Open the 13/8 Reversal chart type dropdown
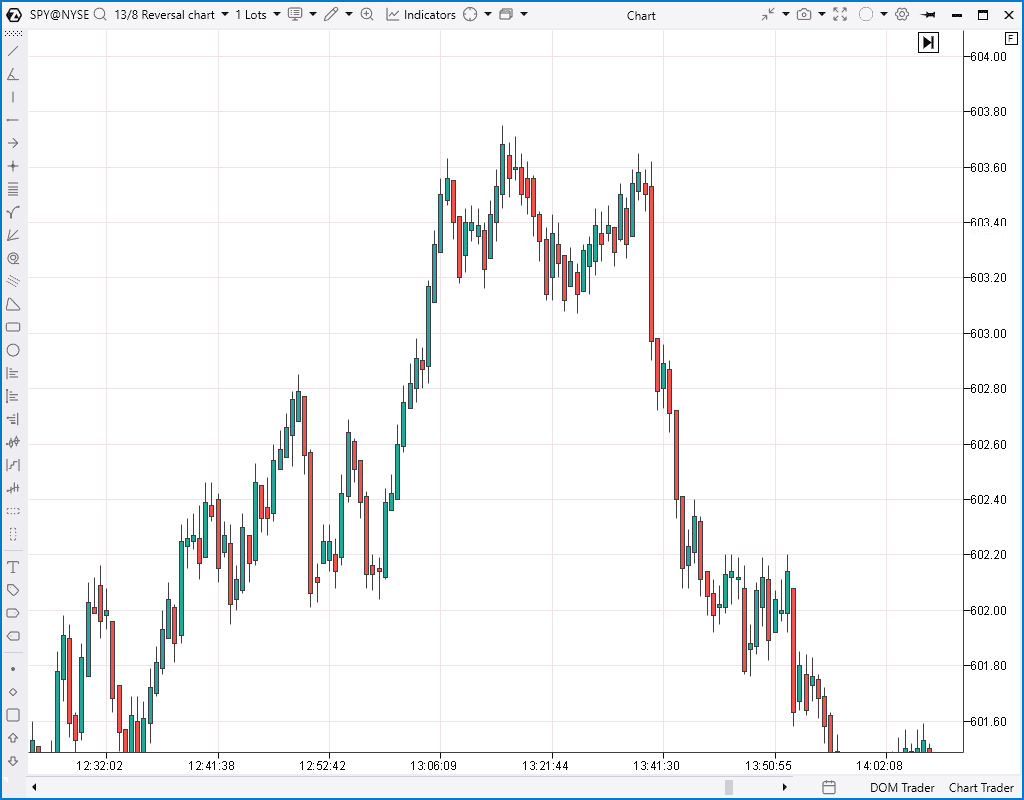Screen dimensions: 1024x800 click(x=171, y=15)
